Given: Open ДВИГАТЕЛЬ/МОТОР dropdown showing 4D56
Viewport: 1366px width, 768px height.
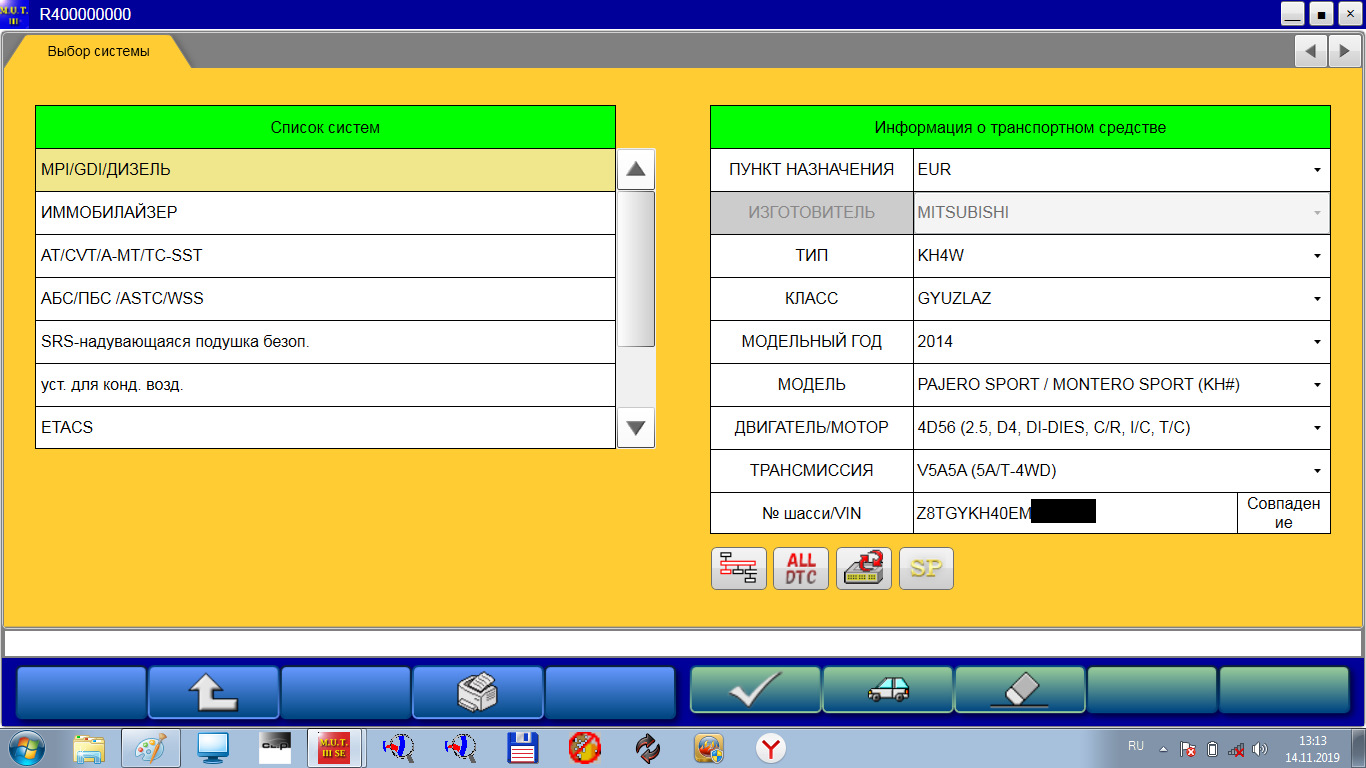Looking at the screenshot, I should point(1122,428).
